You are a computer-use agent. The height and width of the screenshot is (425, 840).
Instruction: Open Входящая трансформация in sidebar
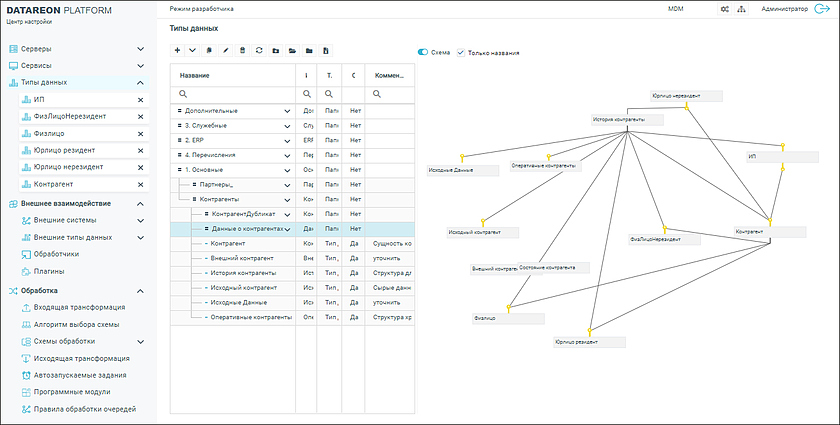[x=79, y=307]
